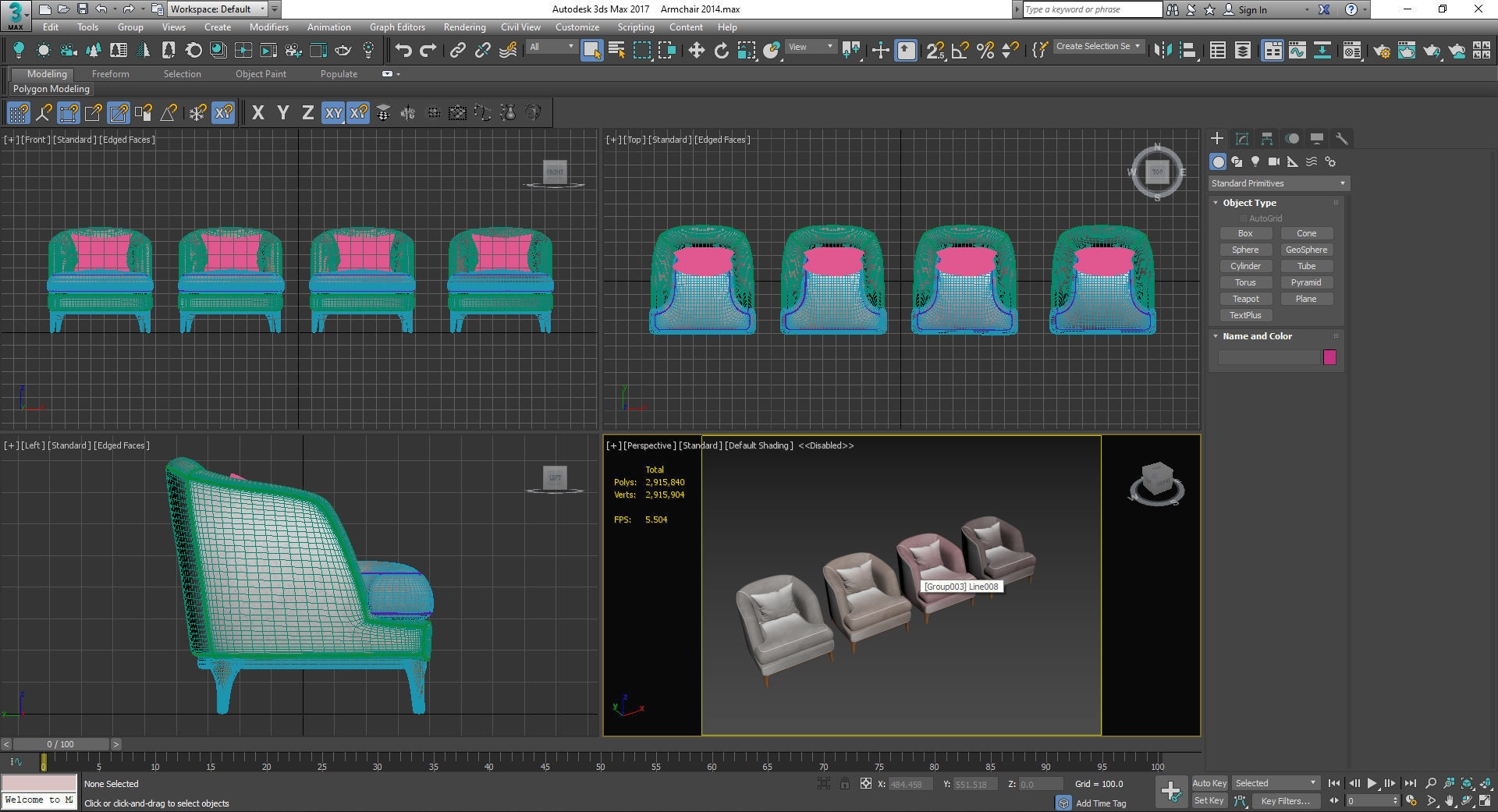This screenshot has height=812, width=1498.
Task: Open the Utilities wrench panel icon
Action: [x=1342, y=139]
